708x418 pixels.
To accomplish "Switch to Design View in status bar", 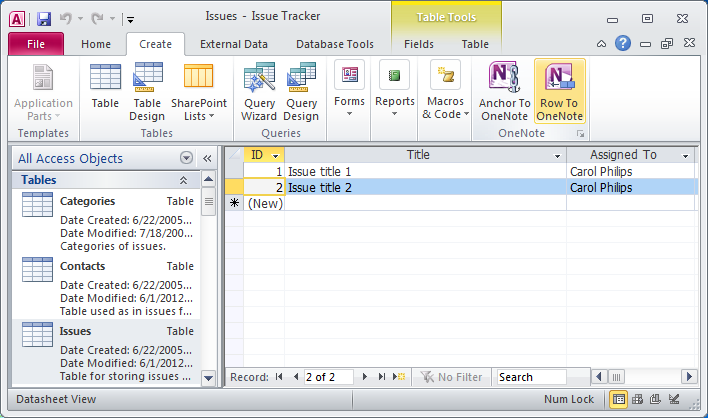I will click(674, 399).
